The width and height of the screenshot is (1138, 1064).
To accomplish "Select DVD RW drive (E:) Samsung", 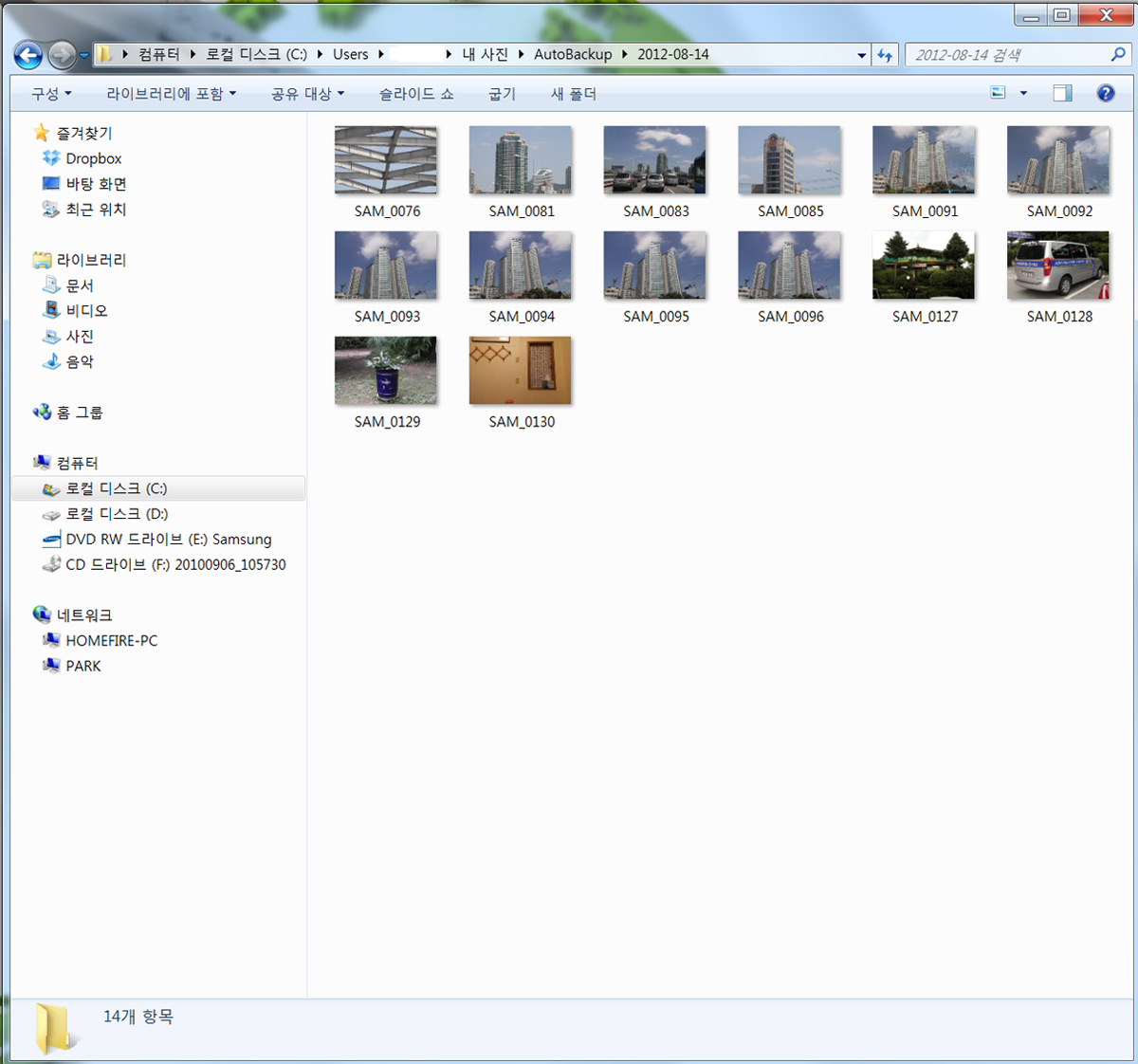I will 168,539.
